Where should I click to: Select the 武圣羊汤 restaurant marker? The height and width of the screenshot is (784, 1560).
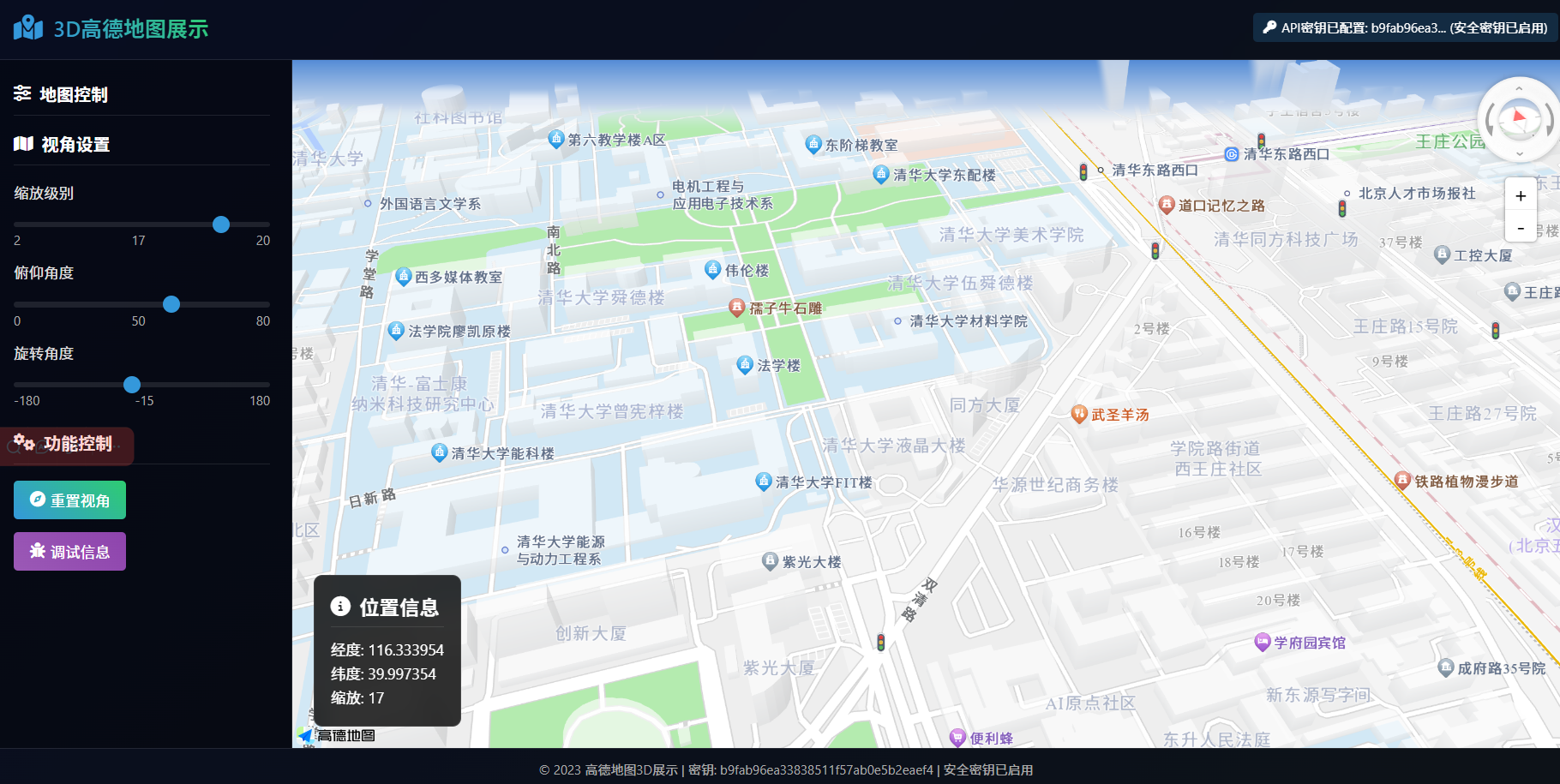[1080, 414]
